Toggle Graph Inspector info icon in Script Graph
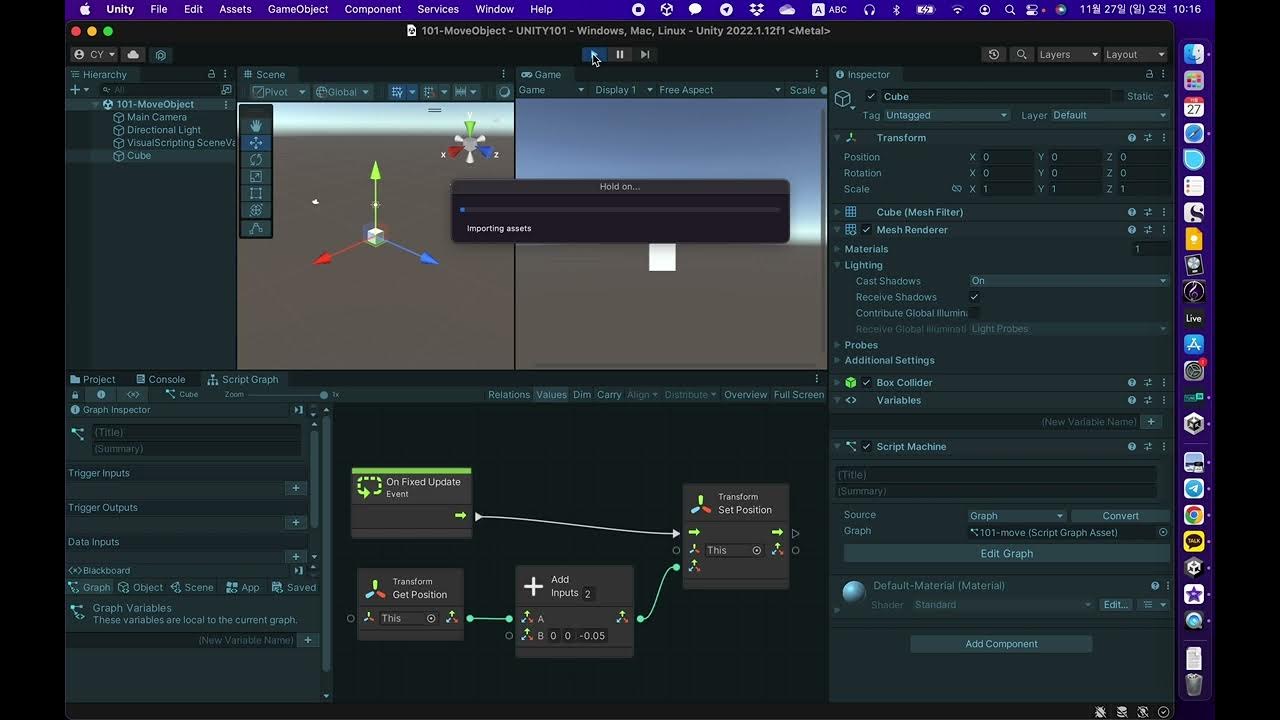This screenshot has height=720, width=1280. (x=100, y=394)
